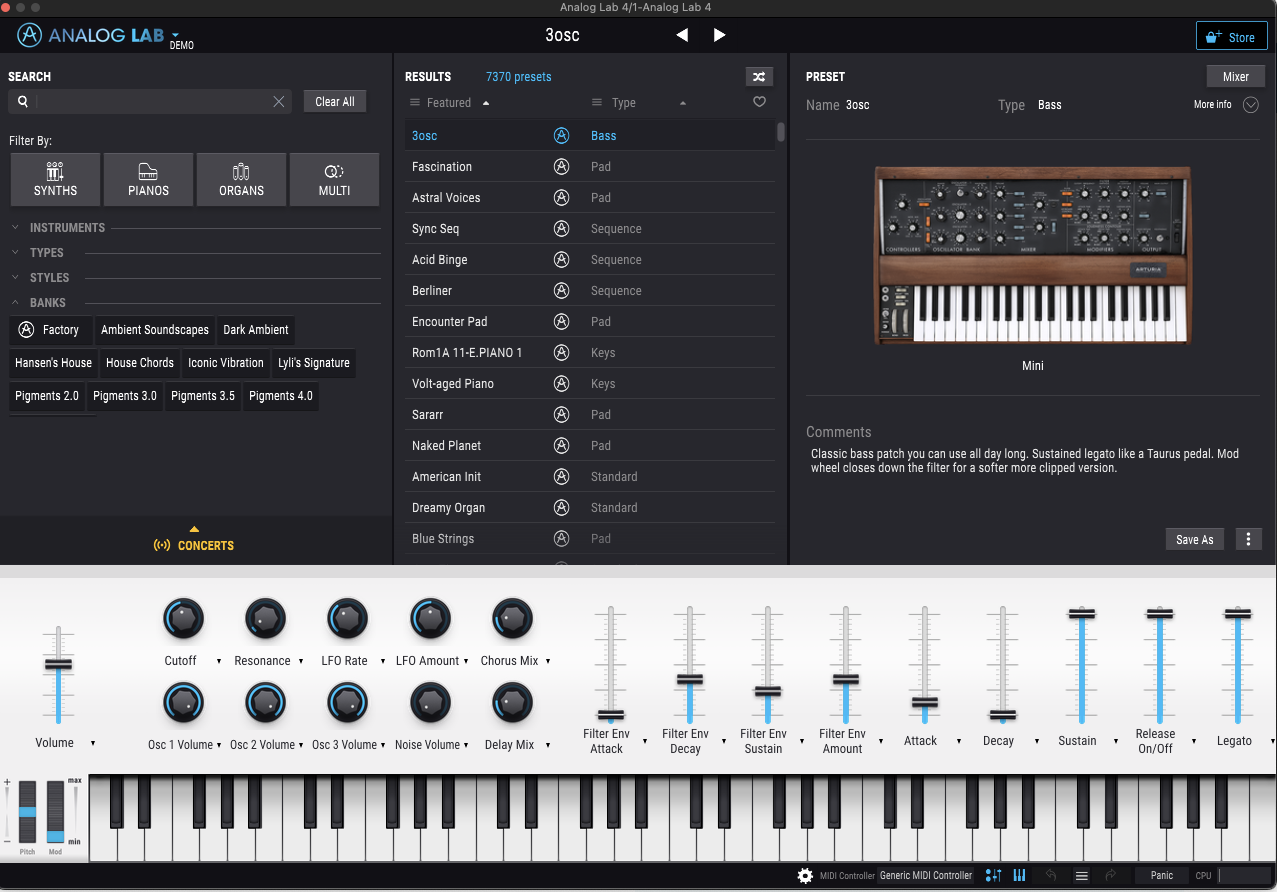1277x892 pixels.
Task: Click the Delay Mix knob
Action: [x=512, y=704]
